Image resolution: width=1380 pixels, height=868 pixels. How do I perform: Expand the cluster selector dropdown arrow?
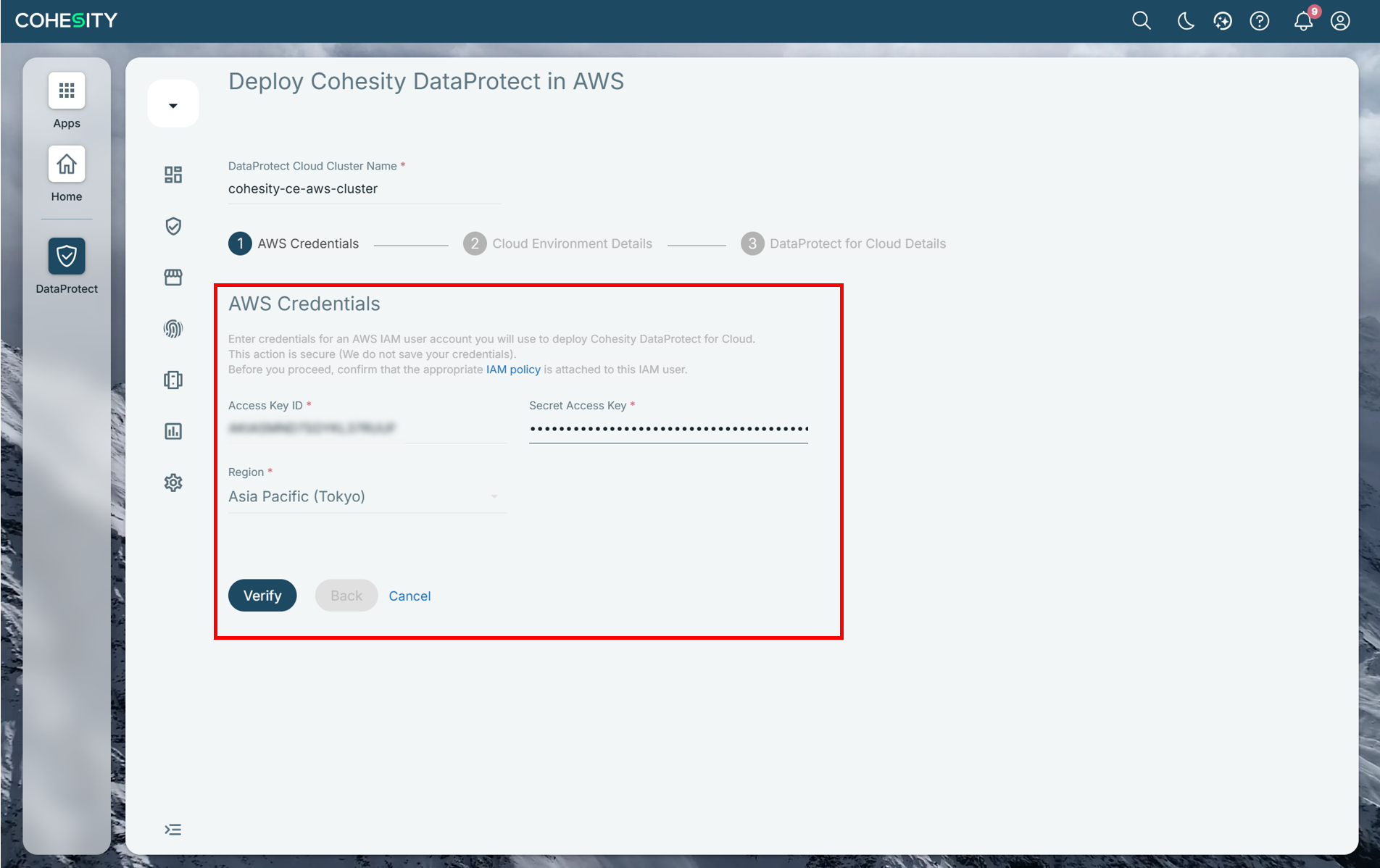(x=173, y=104)
